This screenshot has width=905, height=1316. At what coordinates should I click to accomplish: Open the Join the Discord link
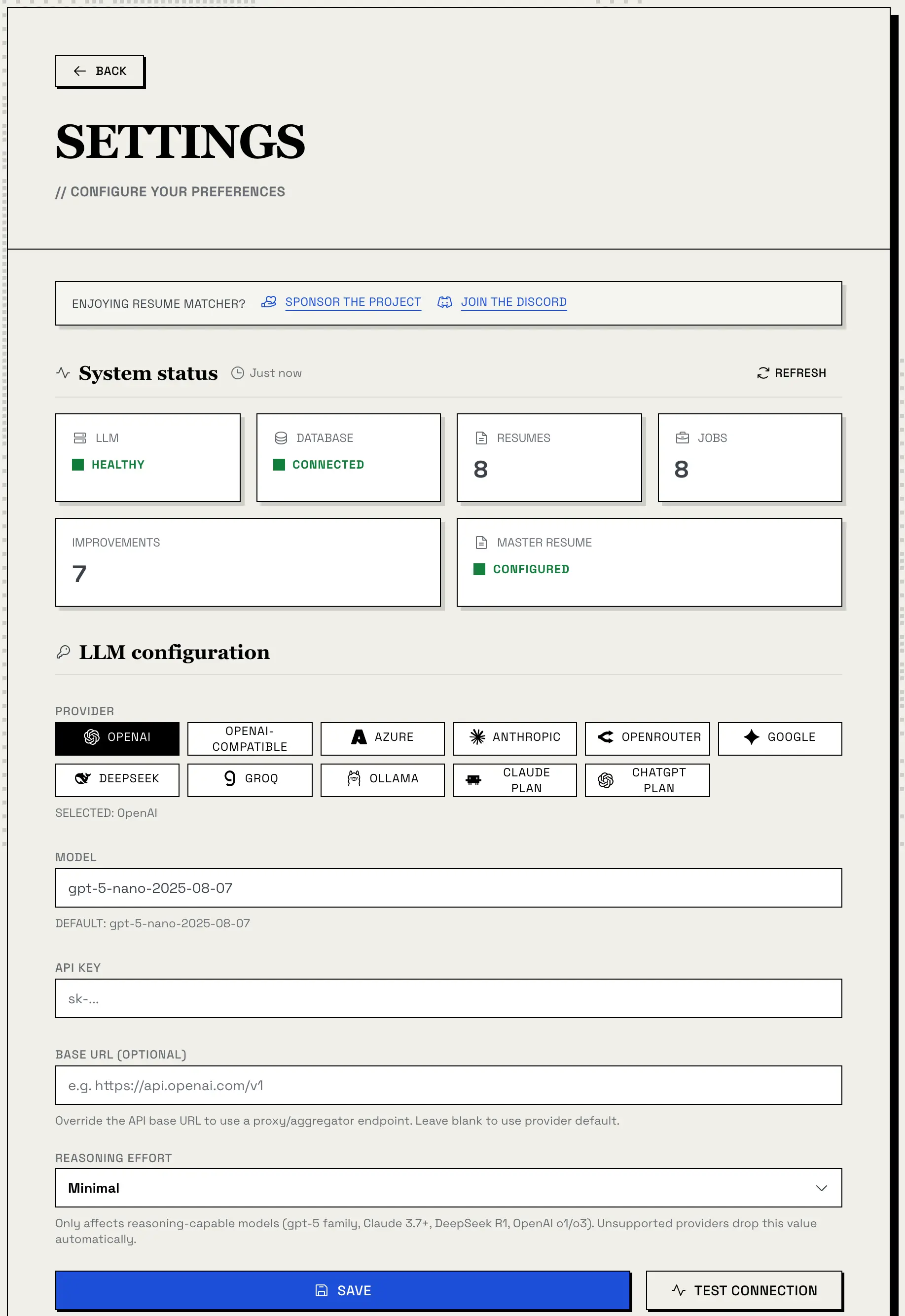(x=514, y=302)
